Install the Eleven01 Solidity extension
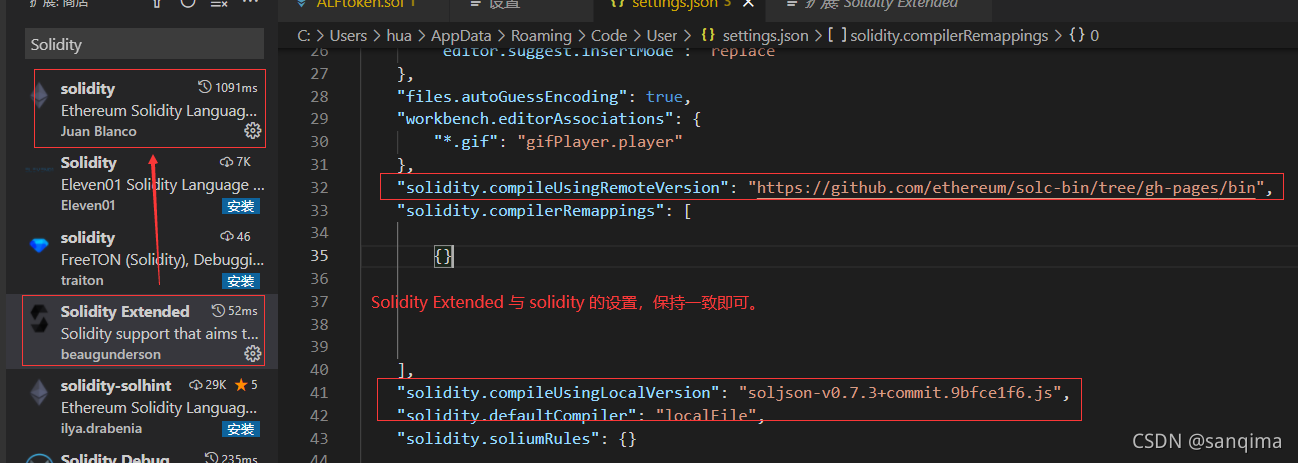 click(x=240, y=206)
